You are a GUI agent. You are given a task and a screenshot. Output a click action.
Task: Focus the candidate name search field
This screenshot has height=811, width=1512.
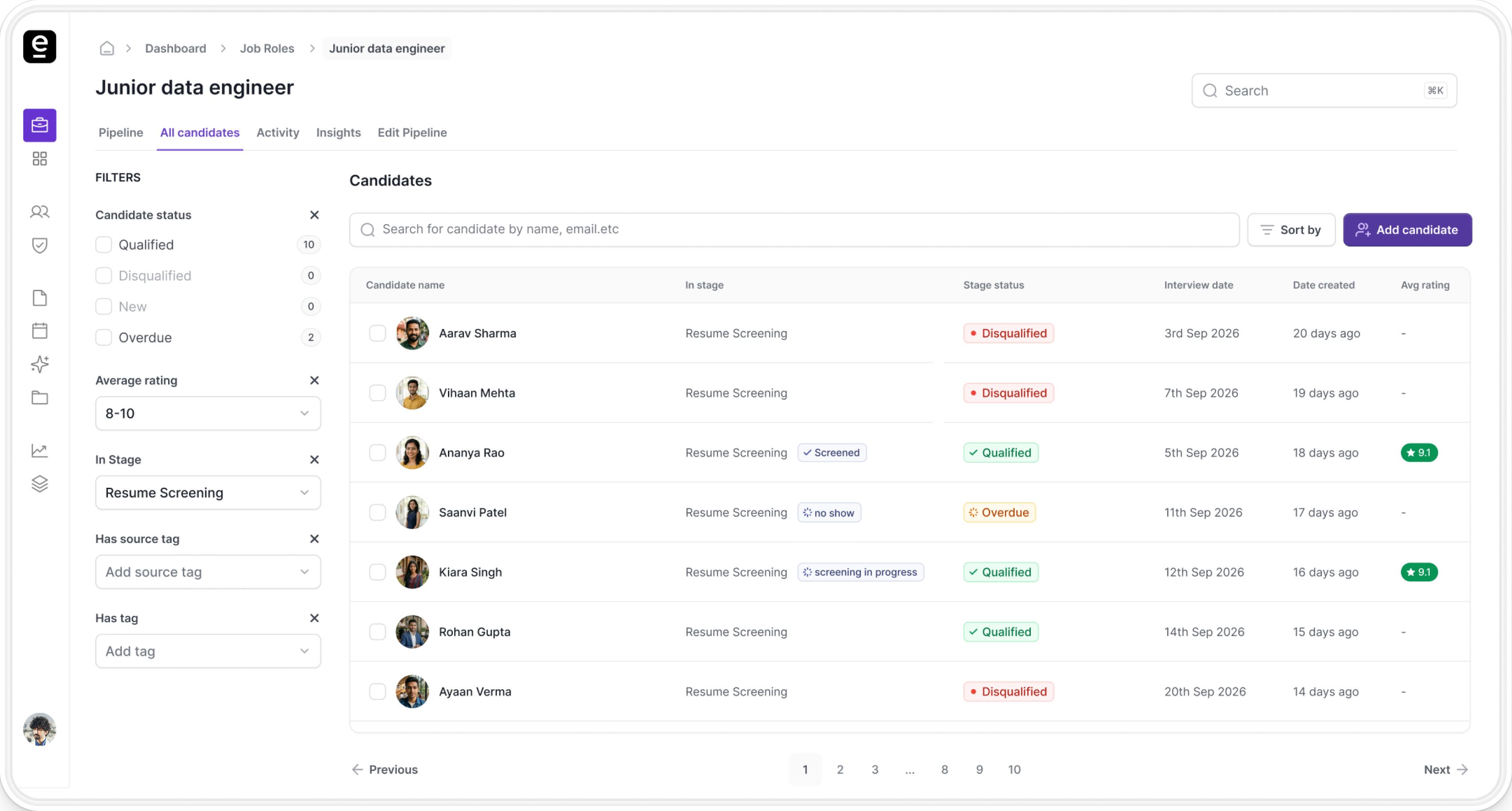794,229
